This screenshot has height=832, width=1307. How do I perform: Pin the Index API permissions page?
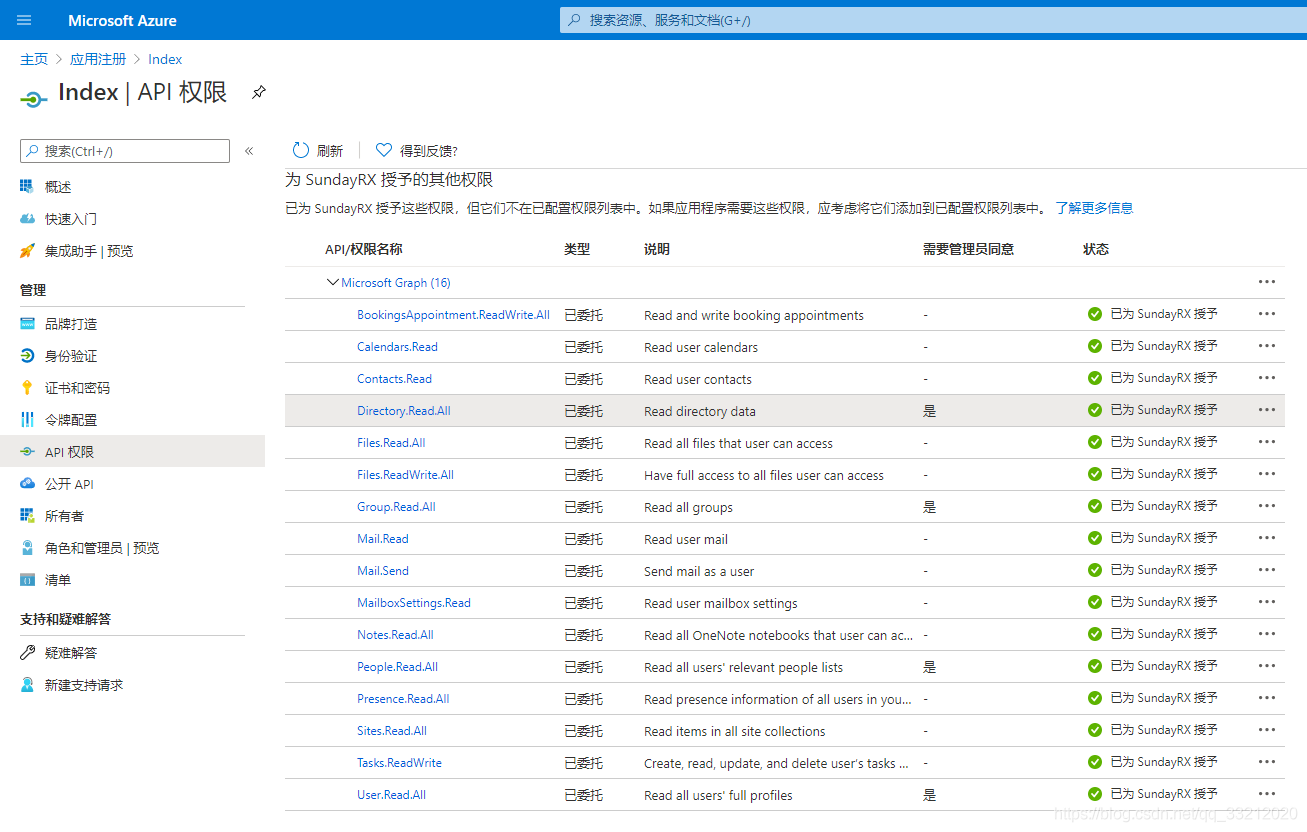(259, 92)
